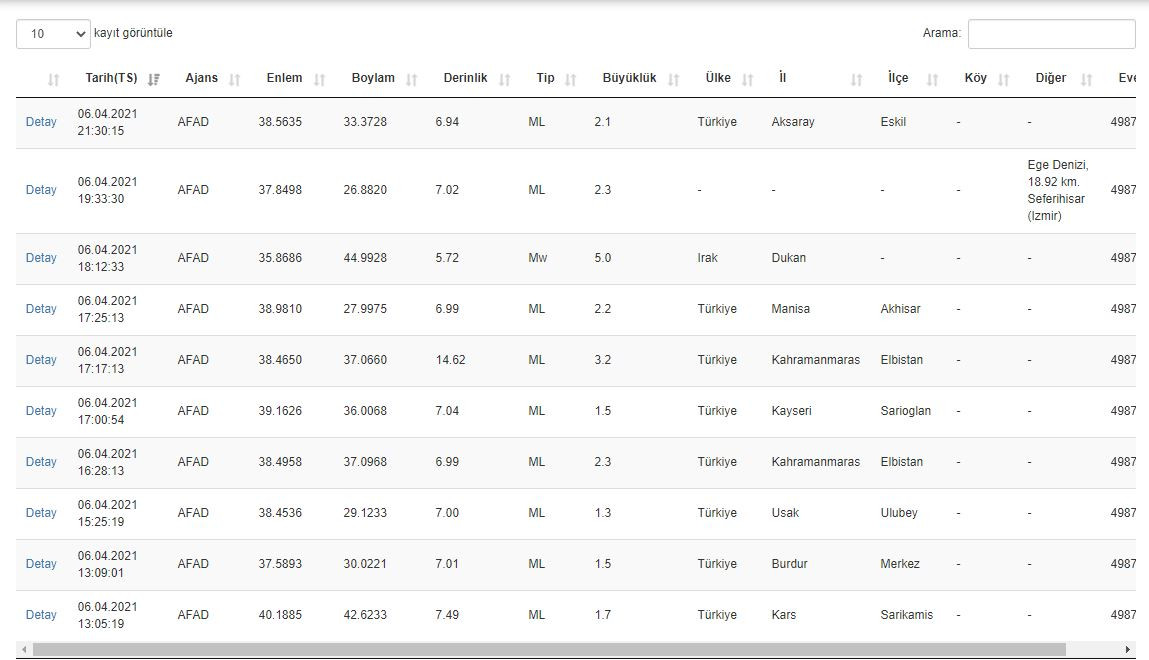The height and width of the screenshot is (660, 1149).
Task: Click sort icon beside Diğer header
Action: click(x=1087, y=79)
